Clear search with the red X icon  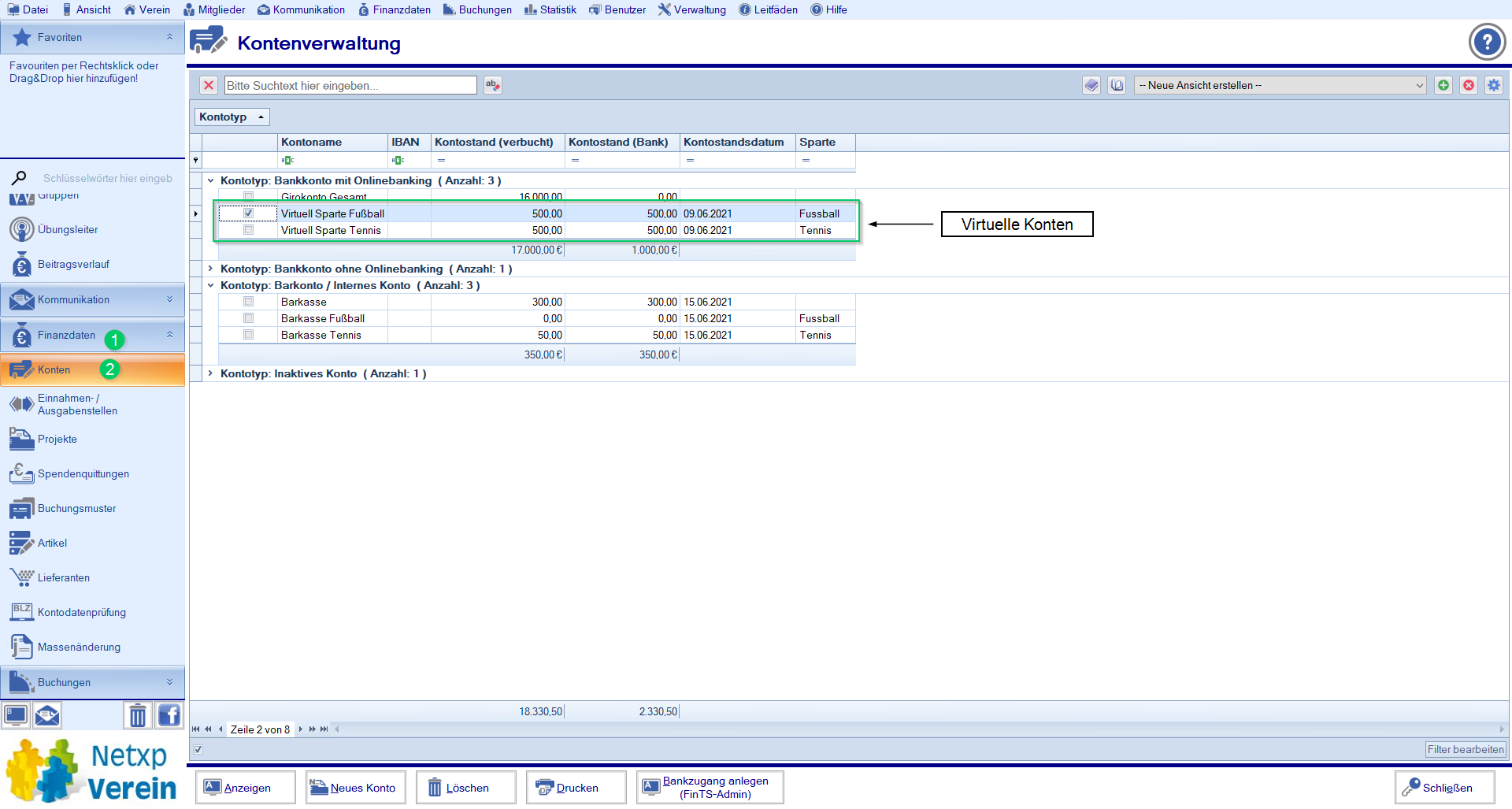(209, 85)
